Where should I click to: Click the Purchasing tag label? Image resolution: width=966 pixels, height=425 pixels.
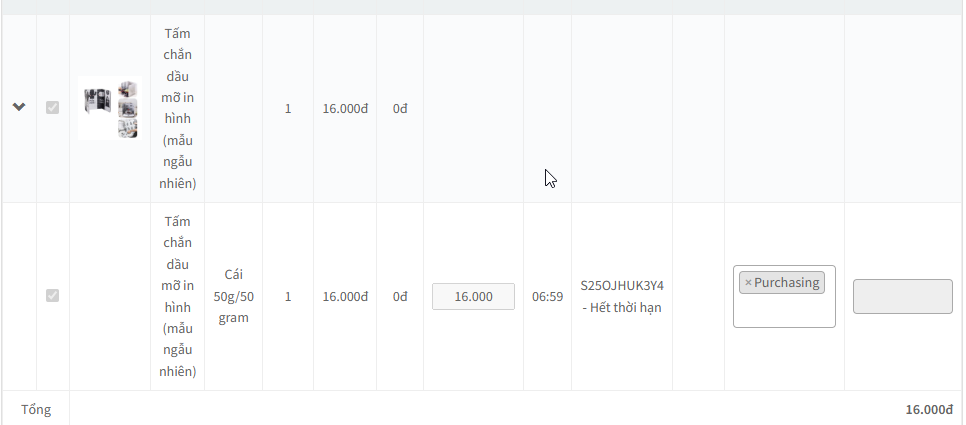(787, 283)
